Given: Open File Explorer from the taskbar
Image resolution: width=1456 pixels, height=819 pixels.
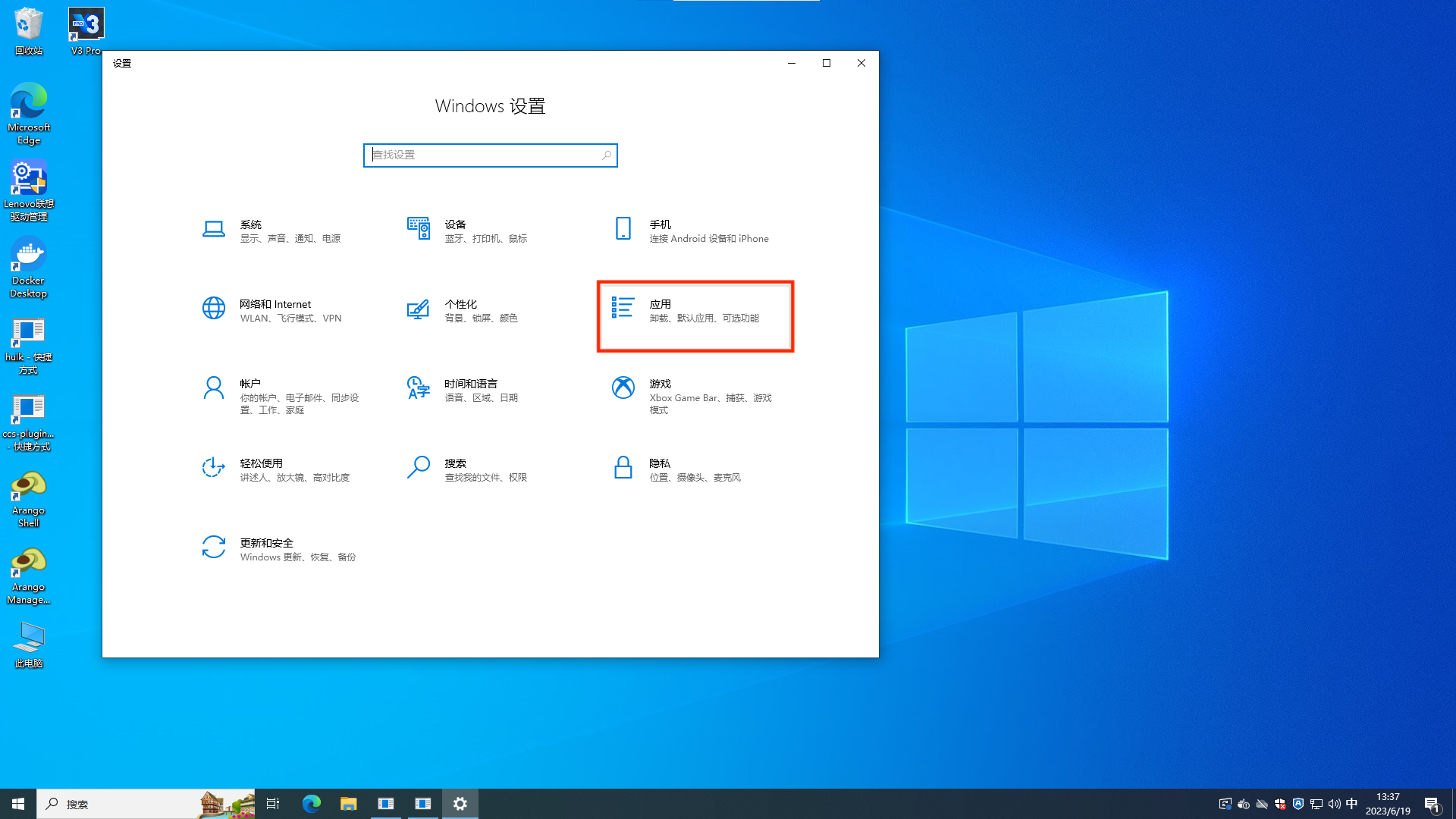Looking at the screenshot, I should 348,804.
